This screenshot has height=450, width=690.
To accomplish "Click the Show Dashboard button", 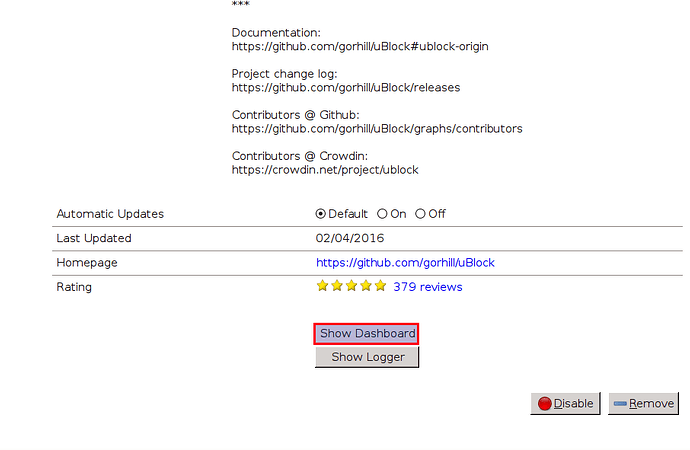I will 367,333.
